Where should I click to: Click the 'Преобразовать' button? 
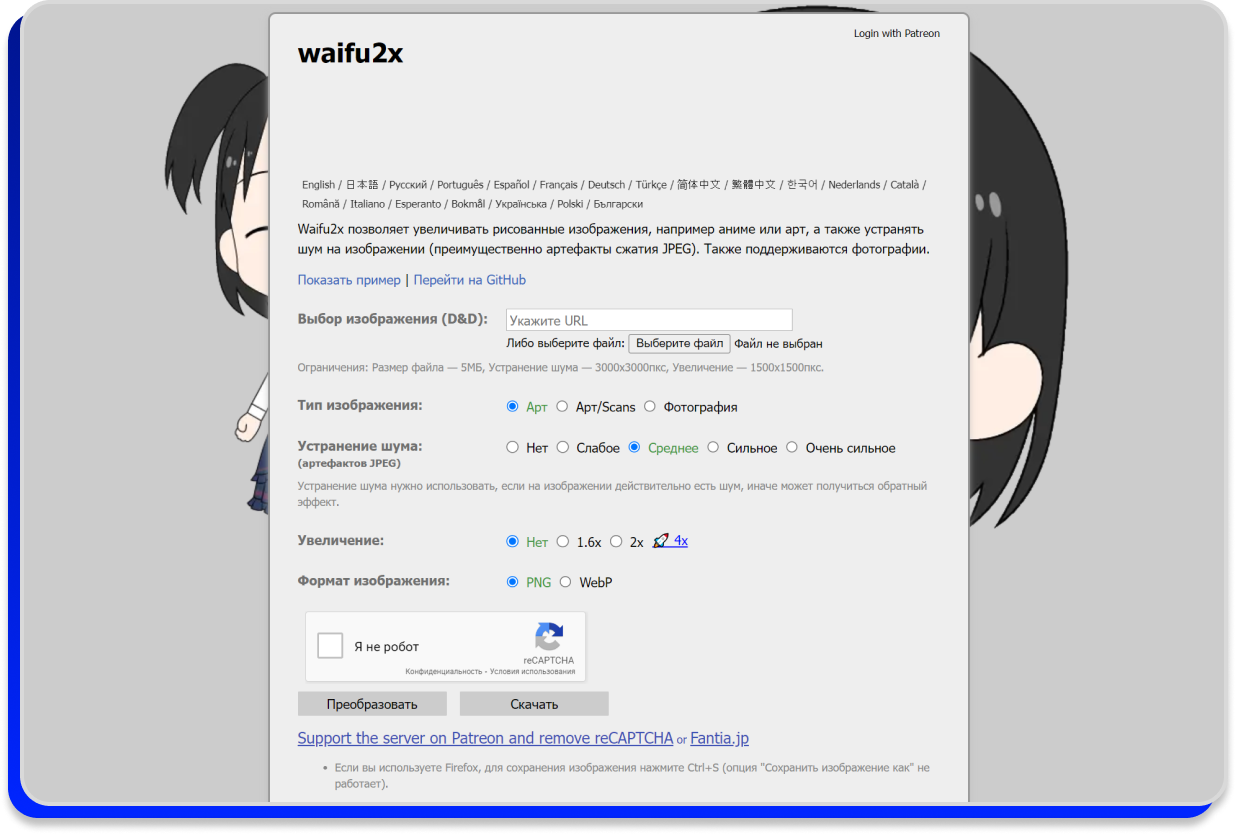(372, 704)
